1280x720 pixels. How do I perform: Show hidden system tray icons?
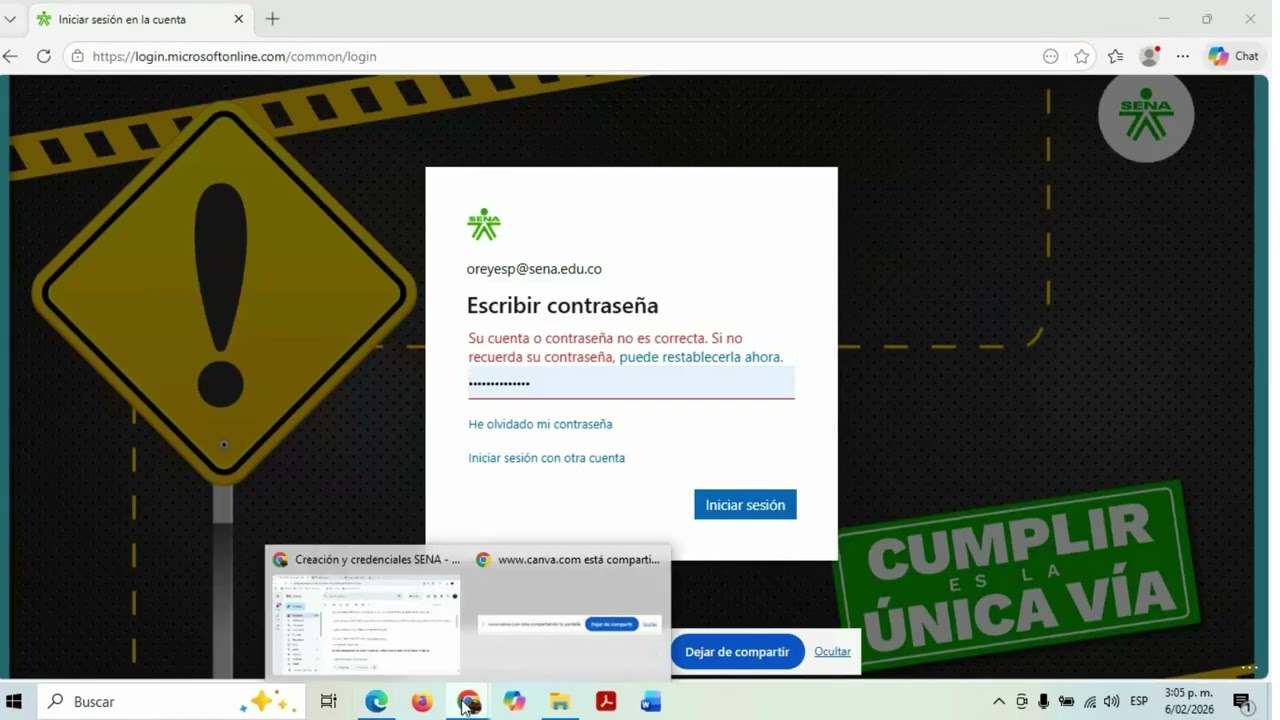coord(998,702)
